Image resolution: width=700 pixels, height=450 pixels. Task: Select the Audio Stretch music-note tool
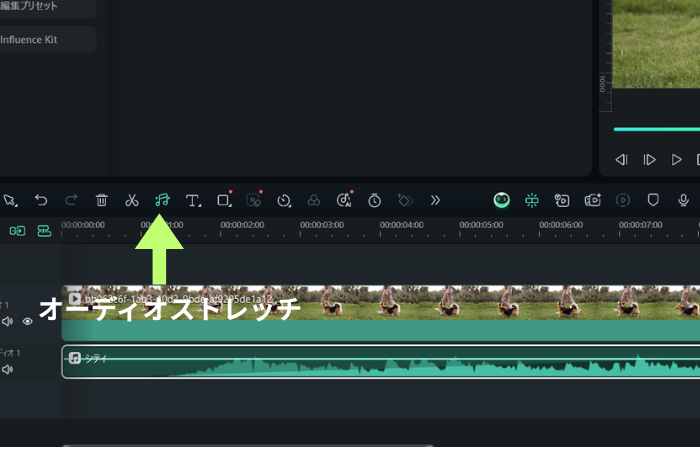tap(162, 200)
